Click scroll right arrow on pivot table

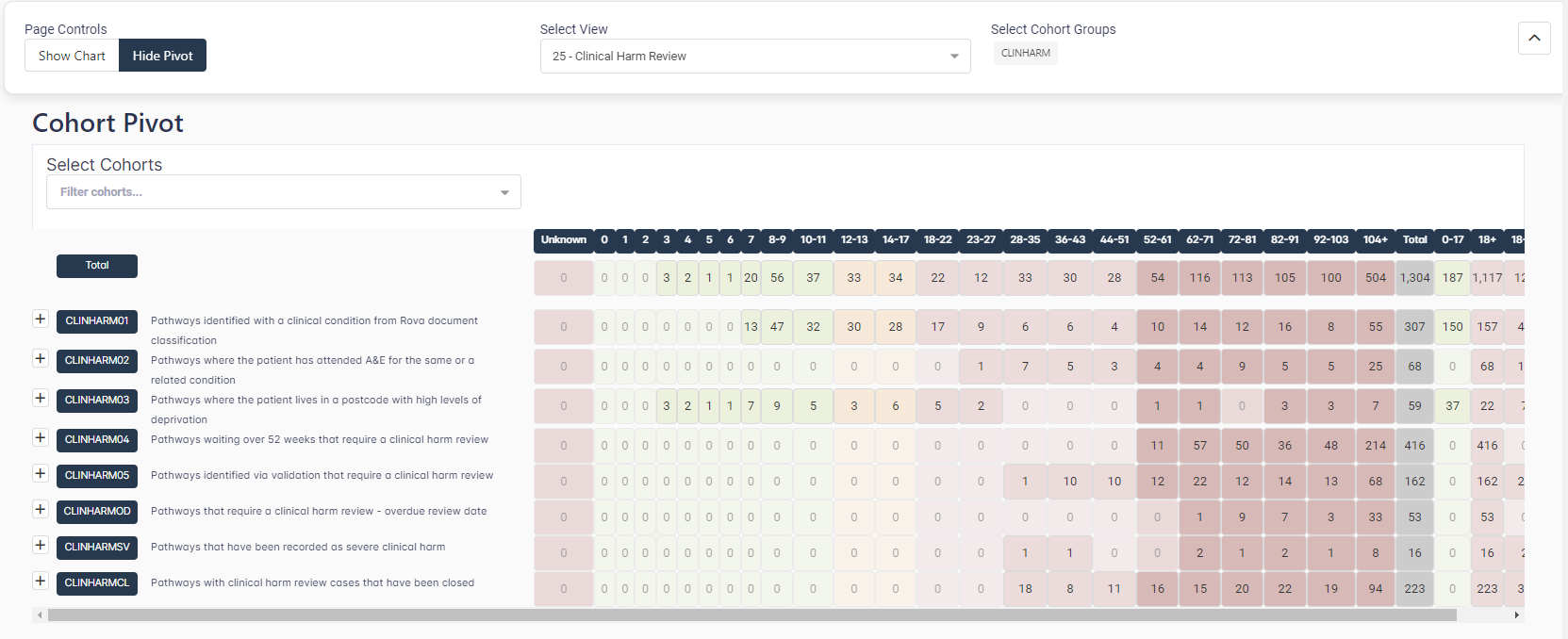(x=1516, y=615)
